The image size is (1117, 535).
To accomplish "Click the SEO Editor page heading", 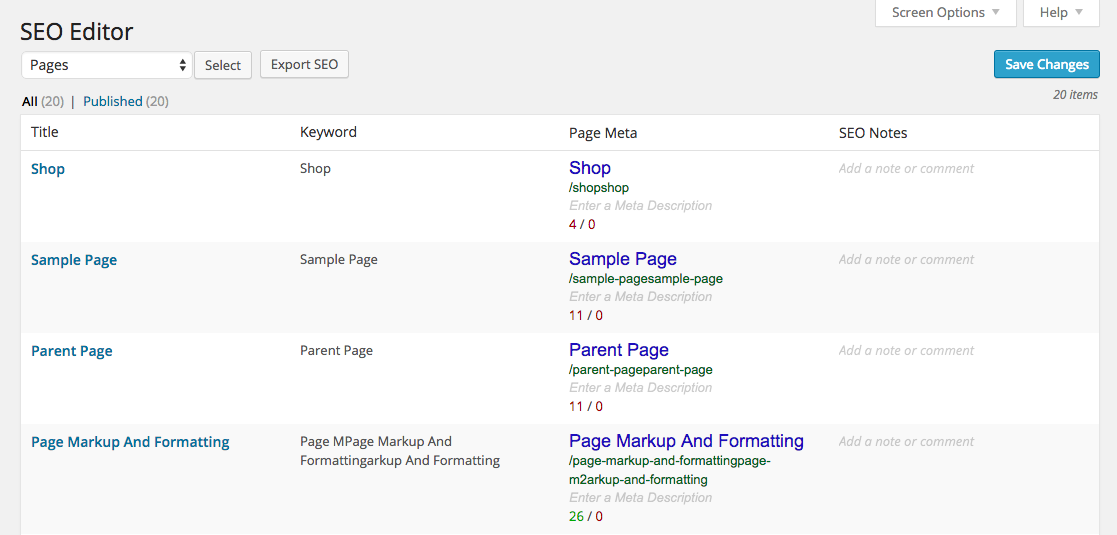I will point(77,31).
